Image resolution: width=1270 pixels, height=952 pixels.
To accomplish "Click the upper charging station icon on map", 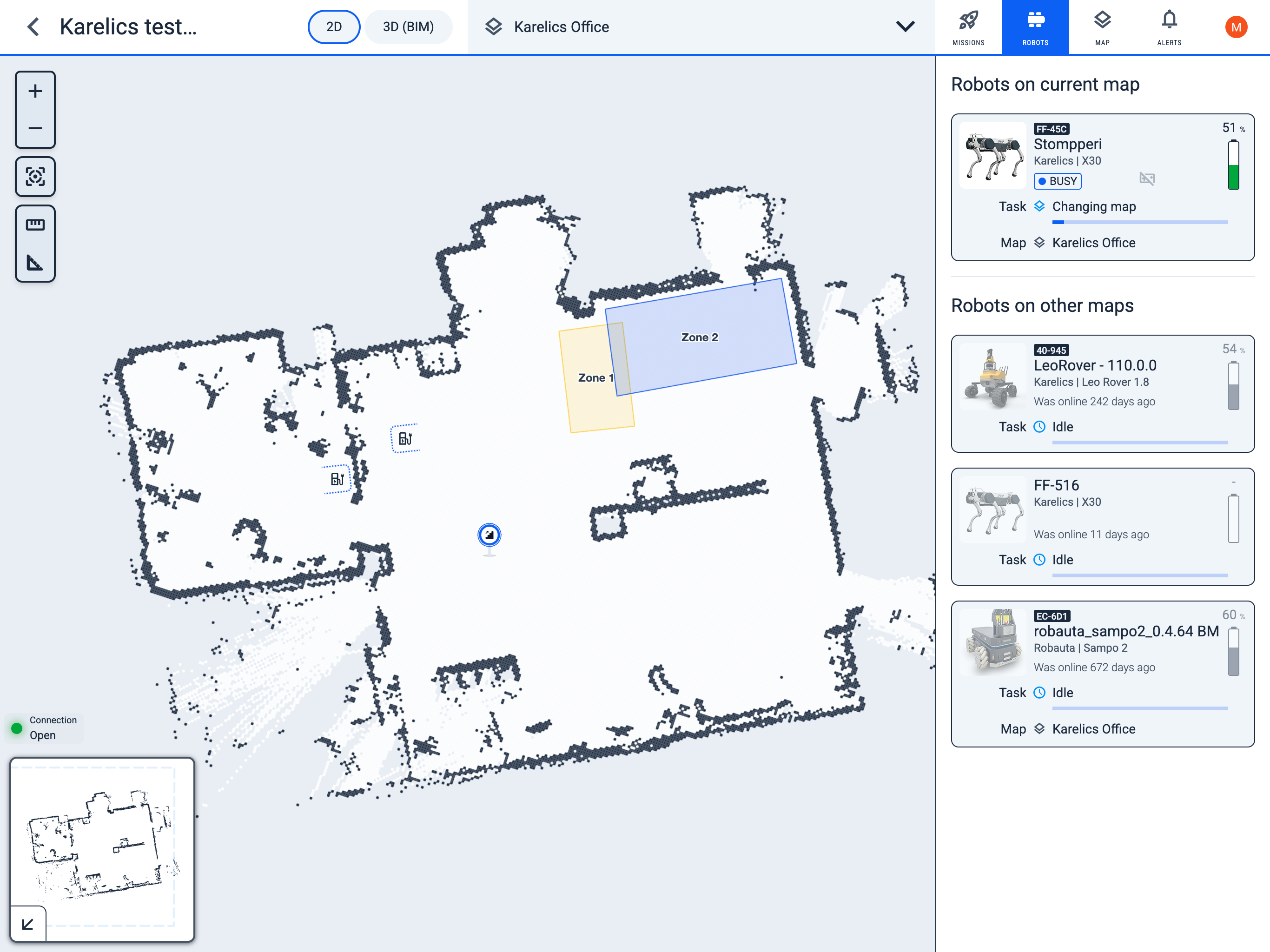I will [405, 439].
